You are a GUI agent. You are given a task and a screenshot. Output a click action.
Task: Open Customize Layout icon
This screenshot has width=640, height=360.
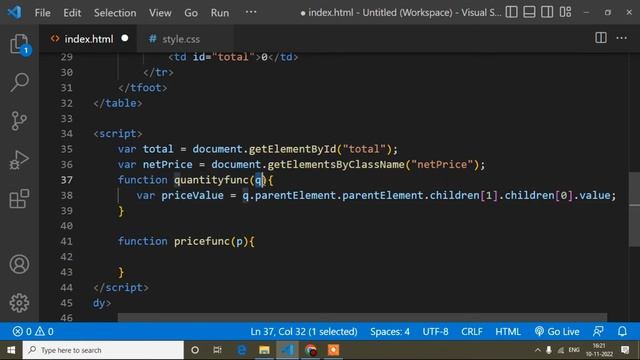(565, 12)
